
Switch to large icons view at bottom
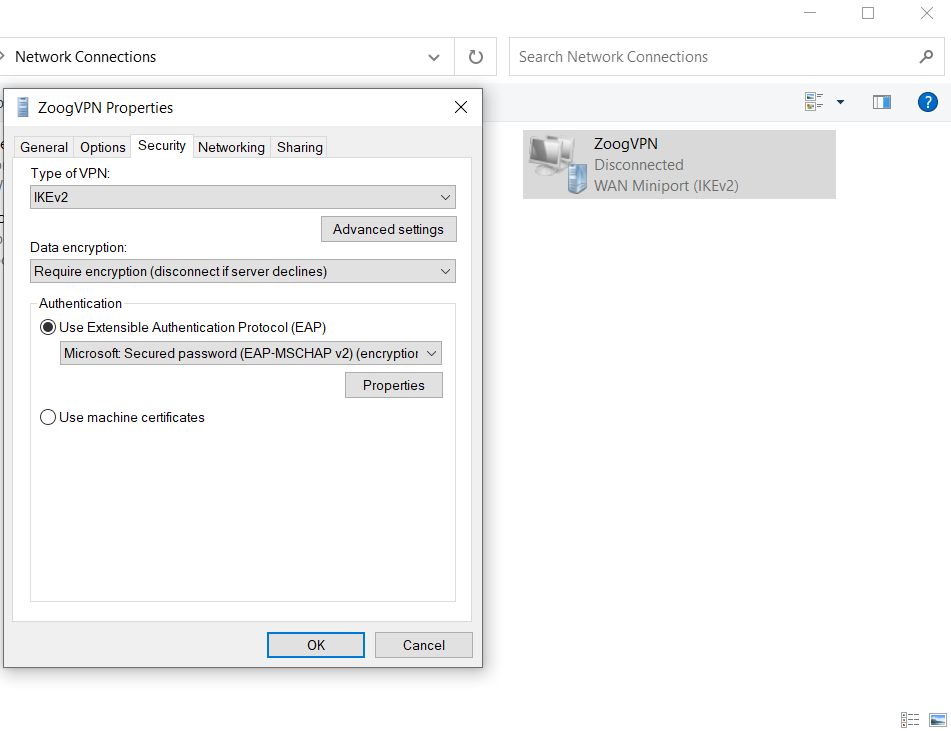(937, 720)
